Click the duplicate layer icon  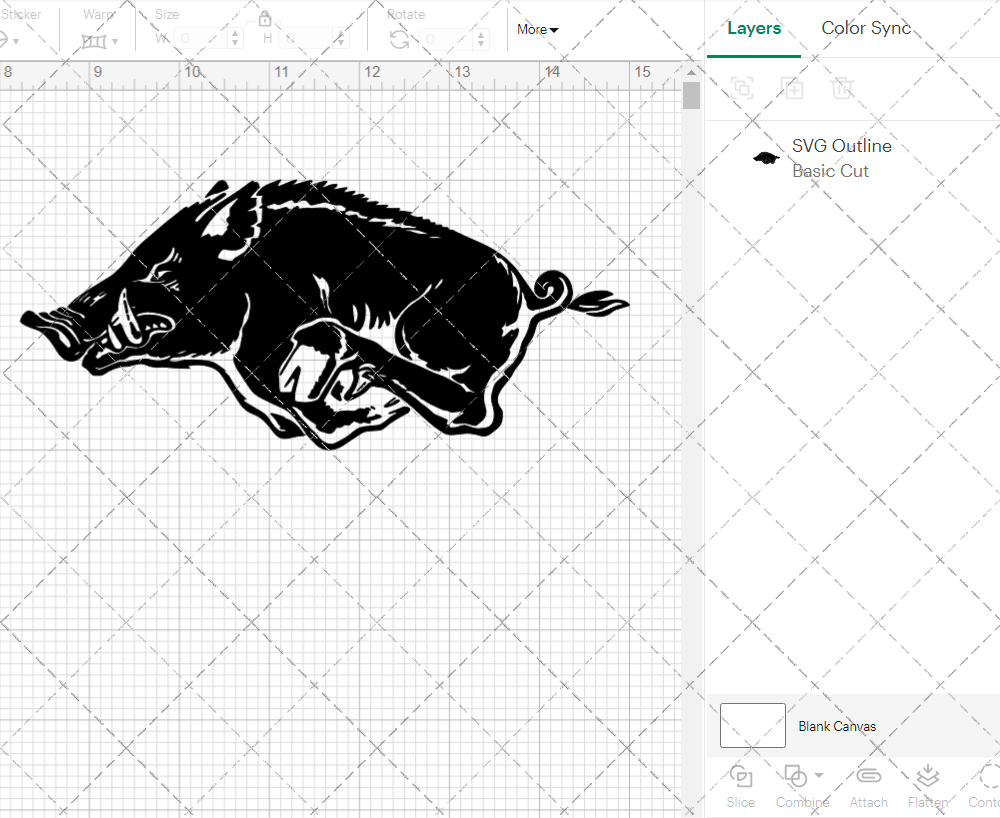tap(793, 88)
